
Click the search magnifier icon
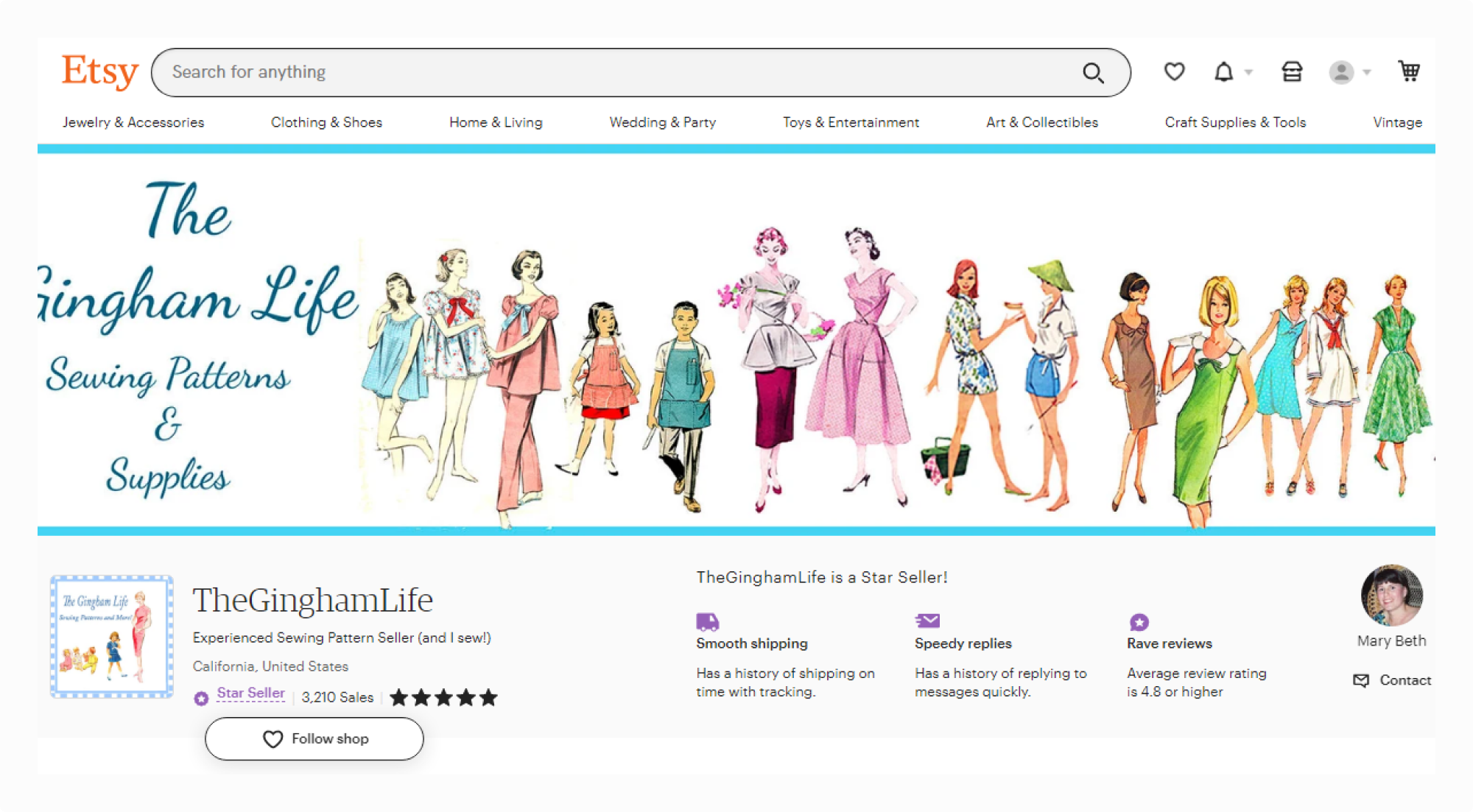[1093, 72]
